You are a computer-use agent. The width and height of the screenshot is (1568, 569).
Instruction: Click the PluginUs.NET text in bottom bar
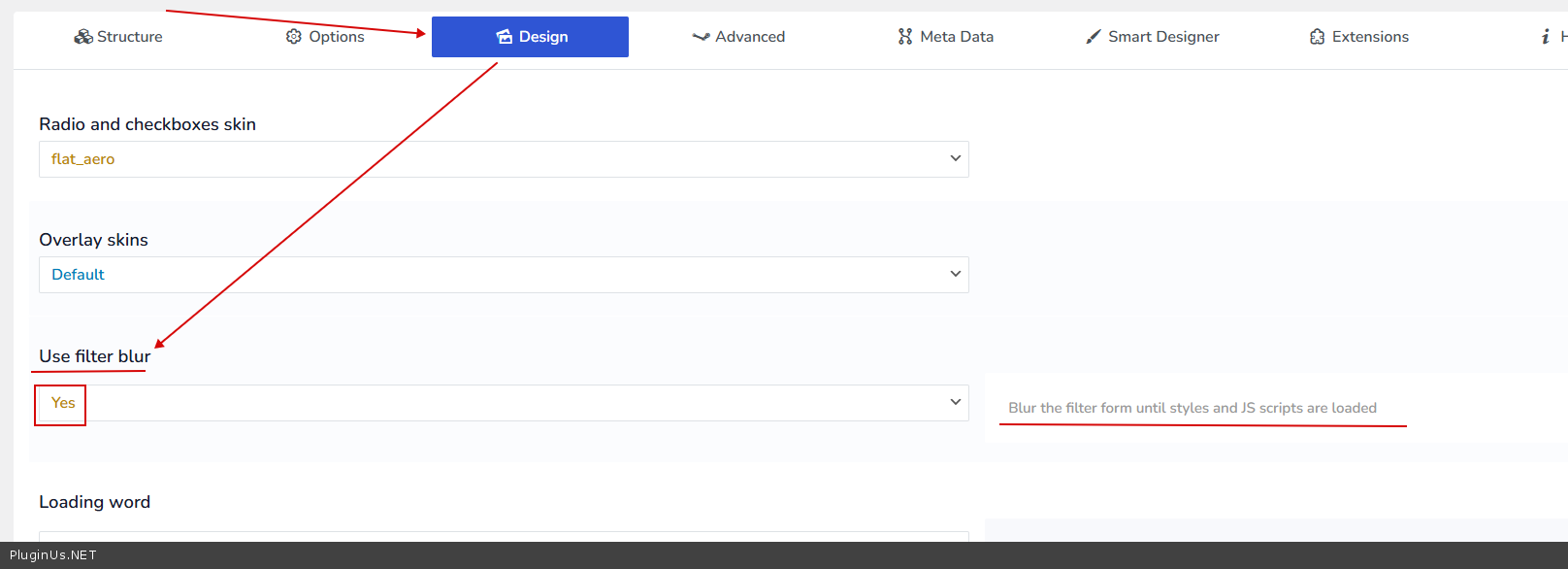[53, 555]
